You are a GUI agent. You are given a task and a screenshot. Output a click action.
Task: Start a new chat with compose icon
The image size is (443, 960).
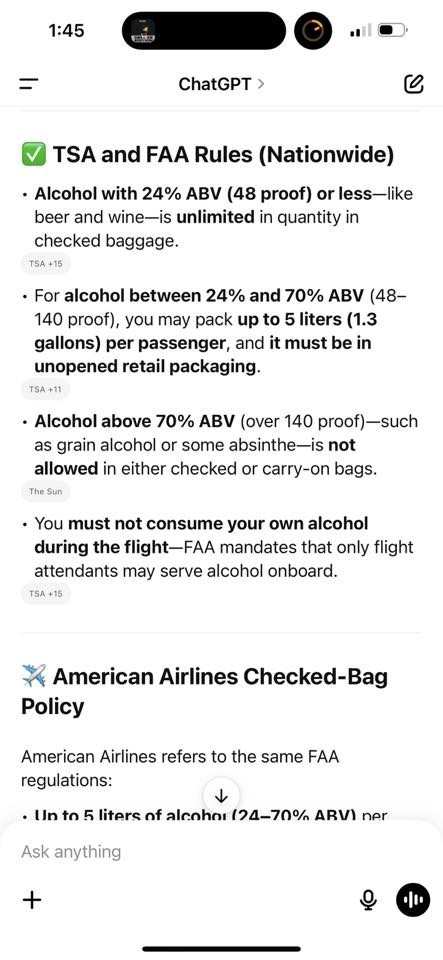(414, 84)
